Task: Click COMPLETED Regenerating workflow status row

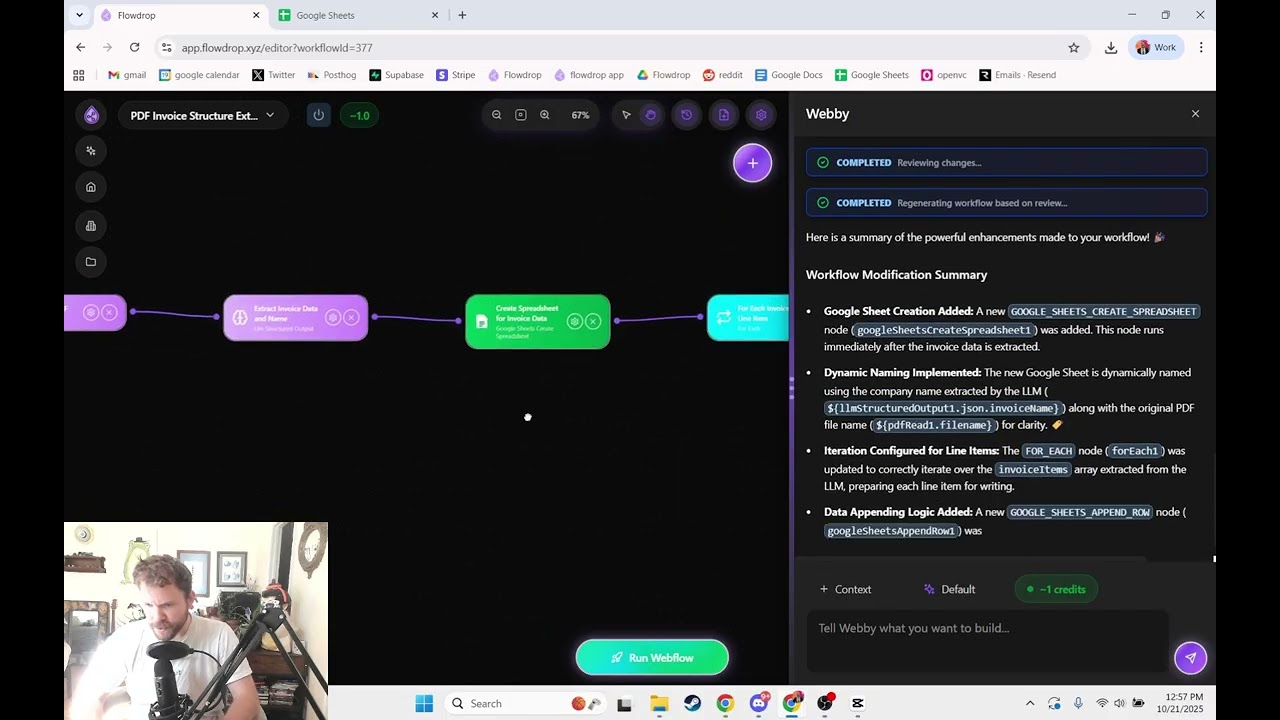Action: (1006, 202)
